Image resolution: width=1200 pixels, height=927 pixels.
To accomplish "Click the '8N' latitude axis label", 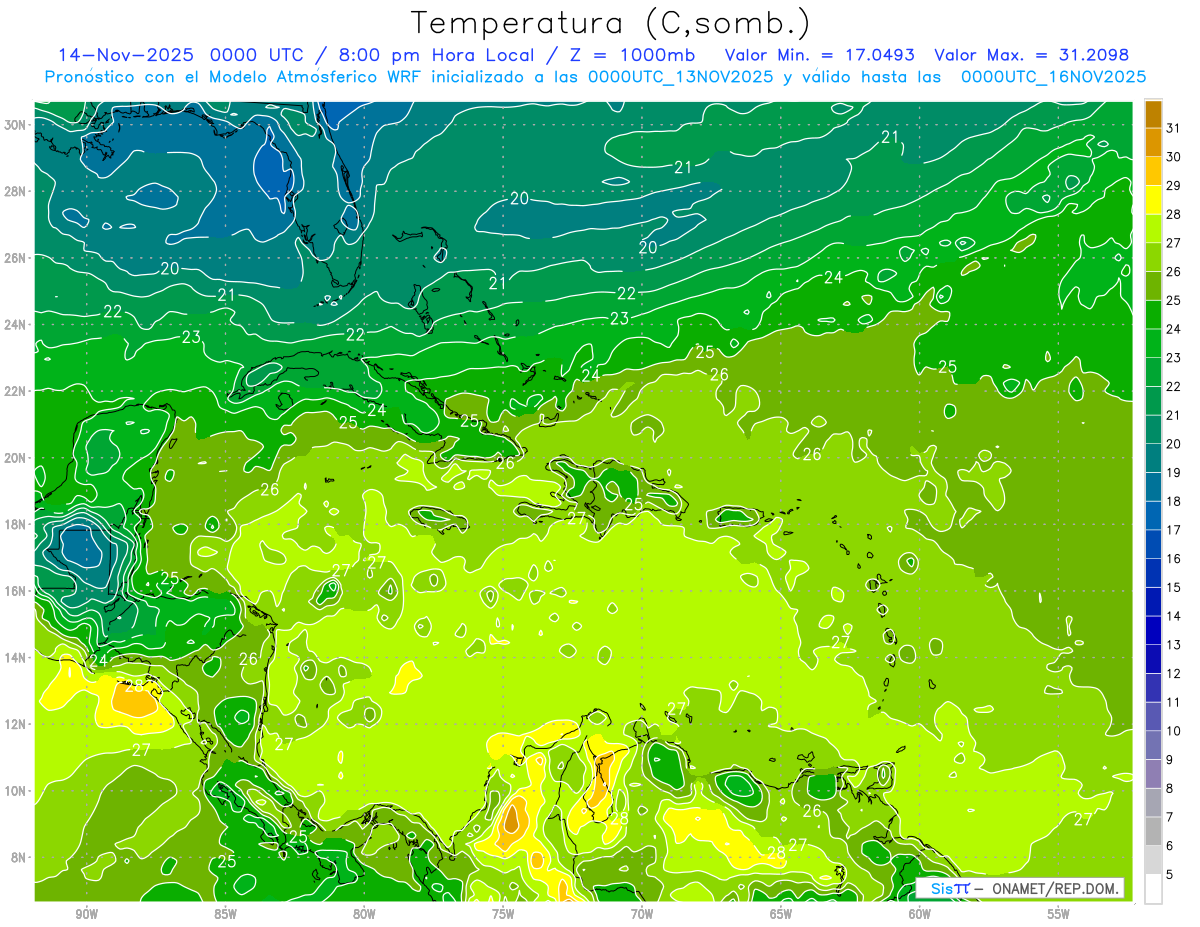I will point(19,857).
